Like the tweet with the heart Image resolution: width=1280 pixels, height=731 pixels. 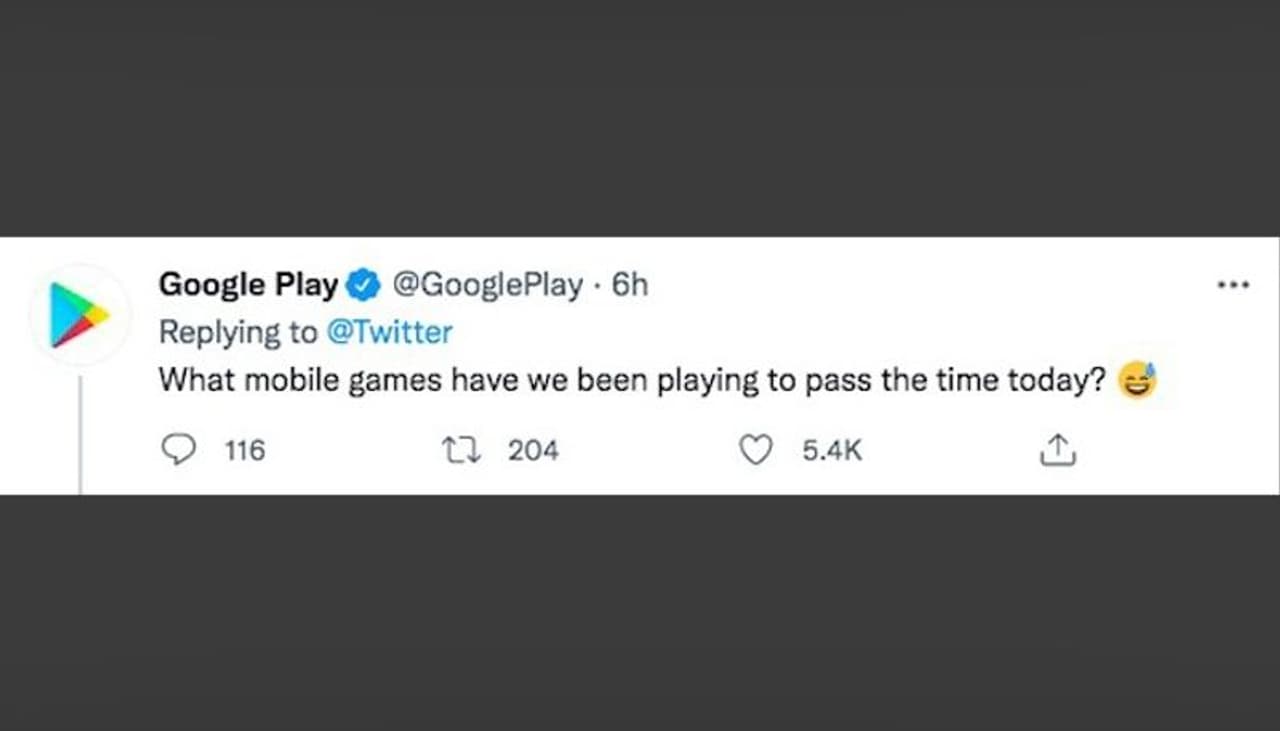[755, 451]
